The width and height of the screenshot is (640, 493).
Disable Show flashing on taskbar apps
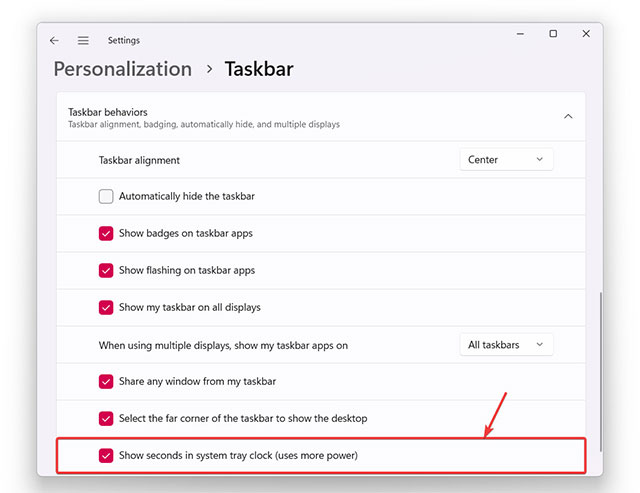(x=106, y=270)
